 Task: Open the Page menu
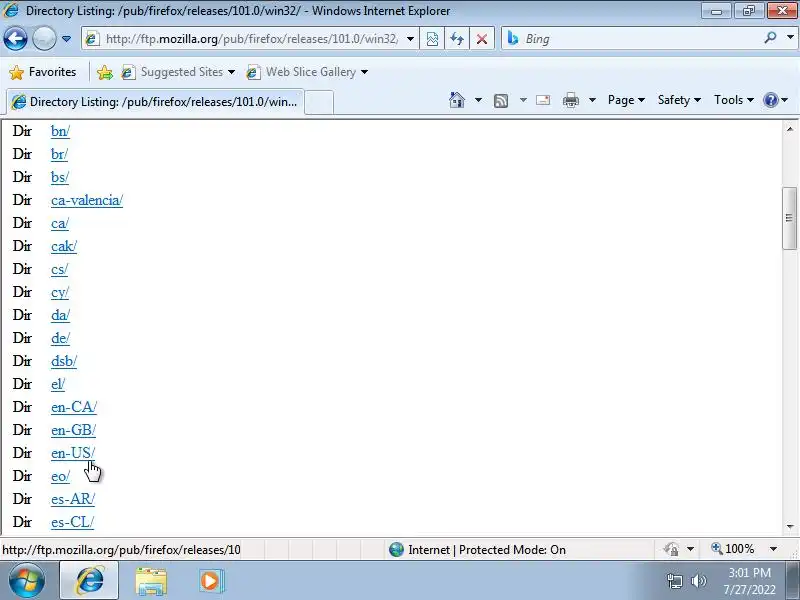(x=626, y=100)
